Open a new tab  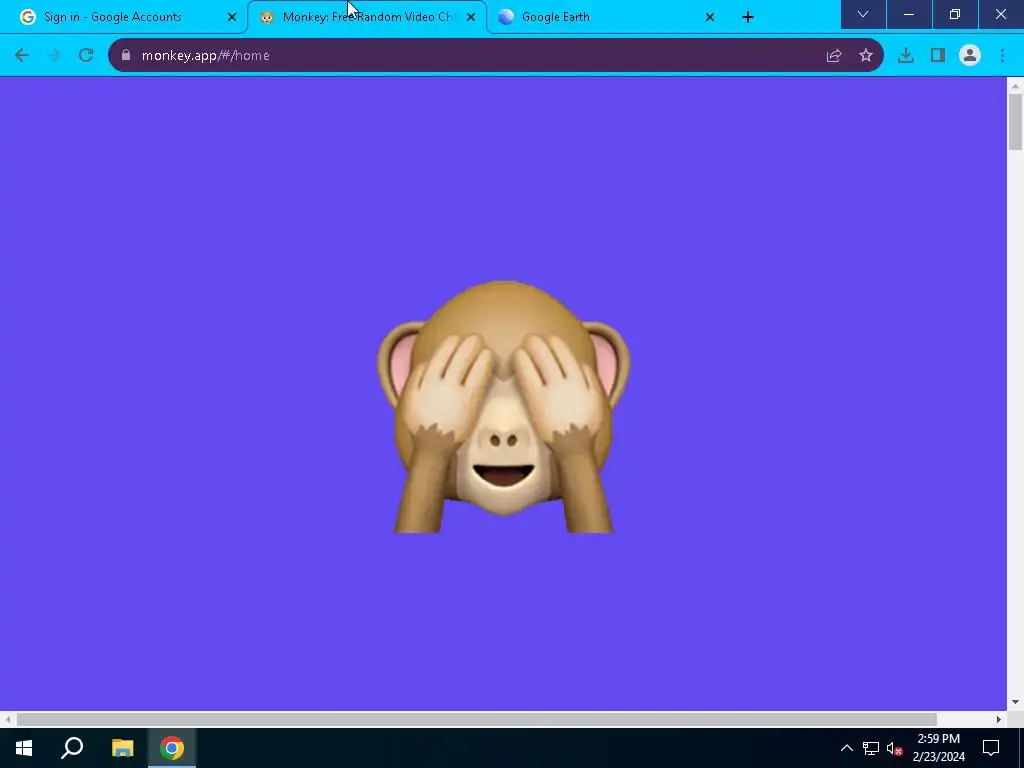pyautogui.click(x=748, y=17)
